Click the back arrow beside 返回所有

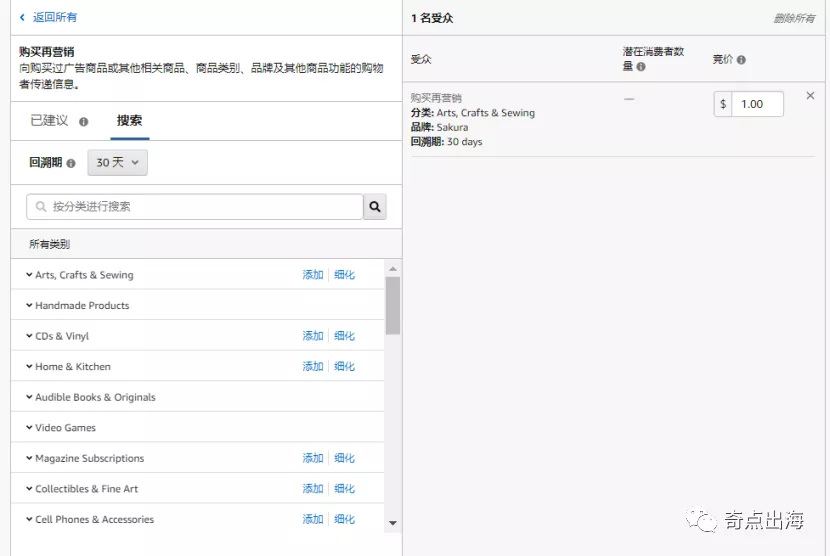[22, 17]
